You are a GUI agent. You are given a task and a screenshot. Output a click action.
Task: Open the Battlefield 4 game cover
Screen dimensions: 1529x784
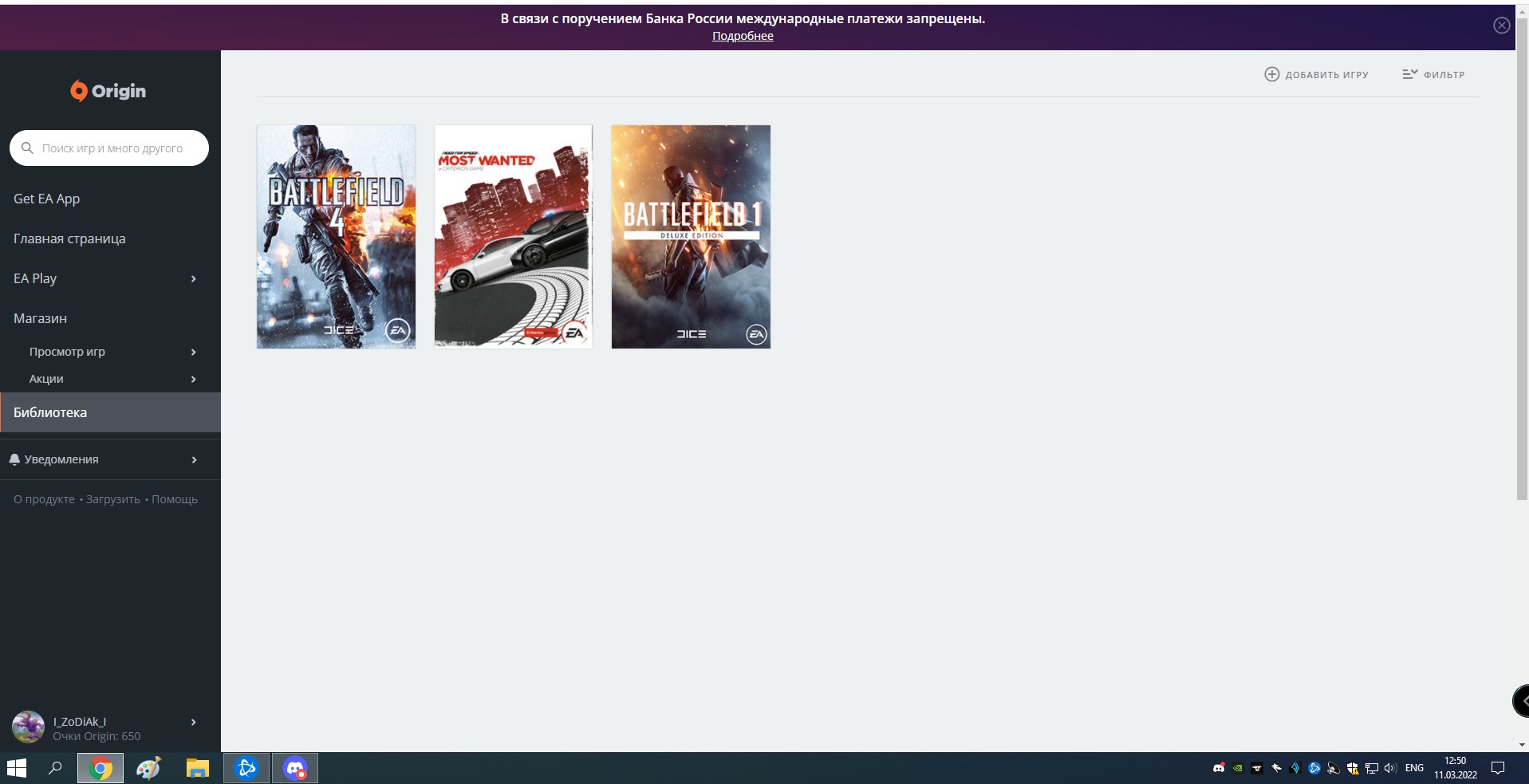coord(335,236)
